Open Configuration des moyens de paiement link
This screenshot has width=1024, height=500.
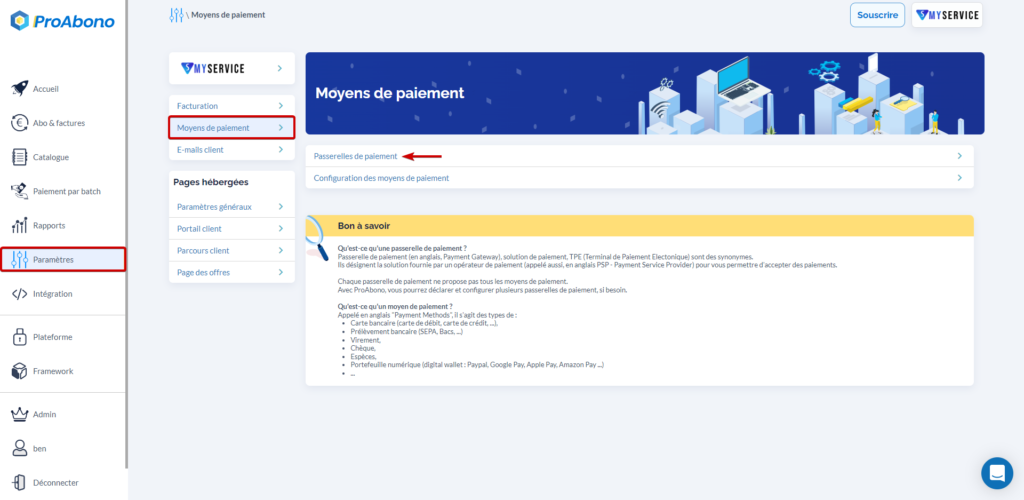(x=381, y=178)
